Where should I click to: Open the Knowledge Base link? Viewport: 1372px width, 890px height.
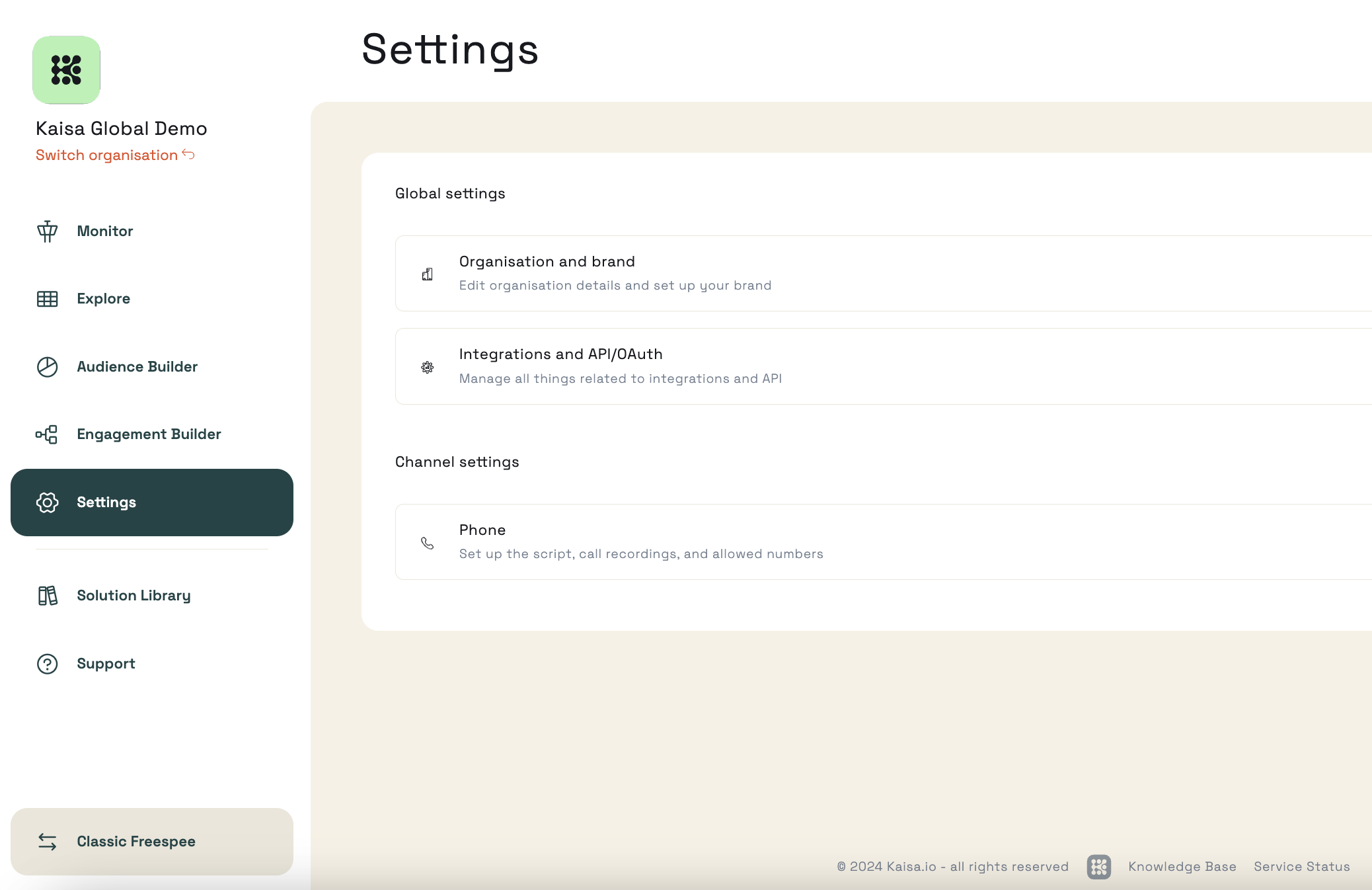[x=1182, y=867]
